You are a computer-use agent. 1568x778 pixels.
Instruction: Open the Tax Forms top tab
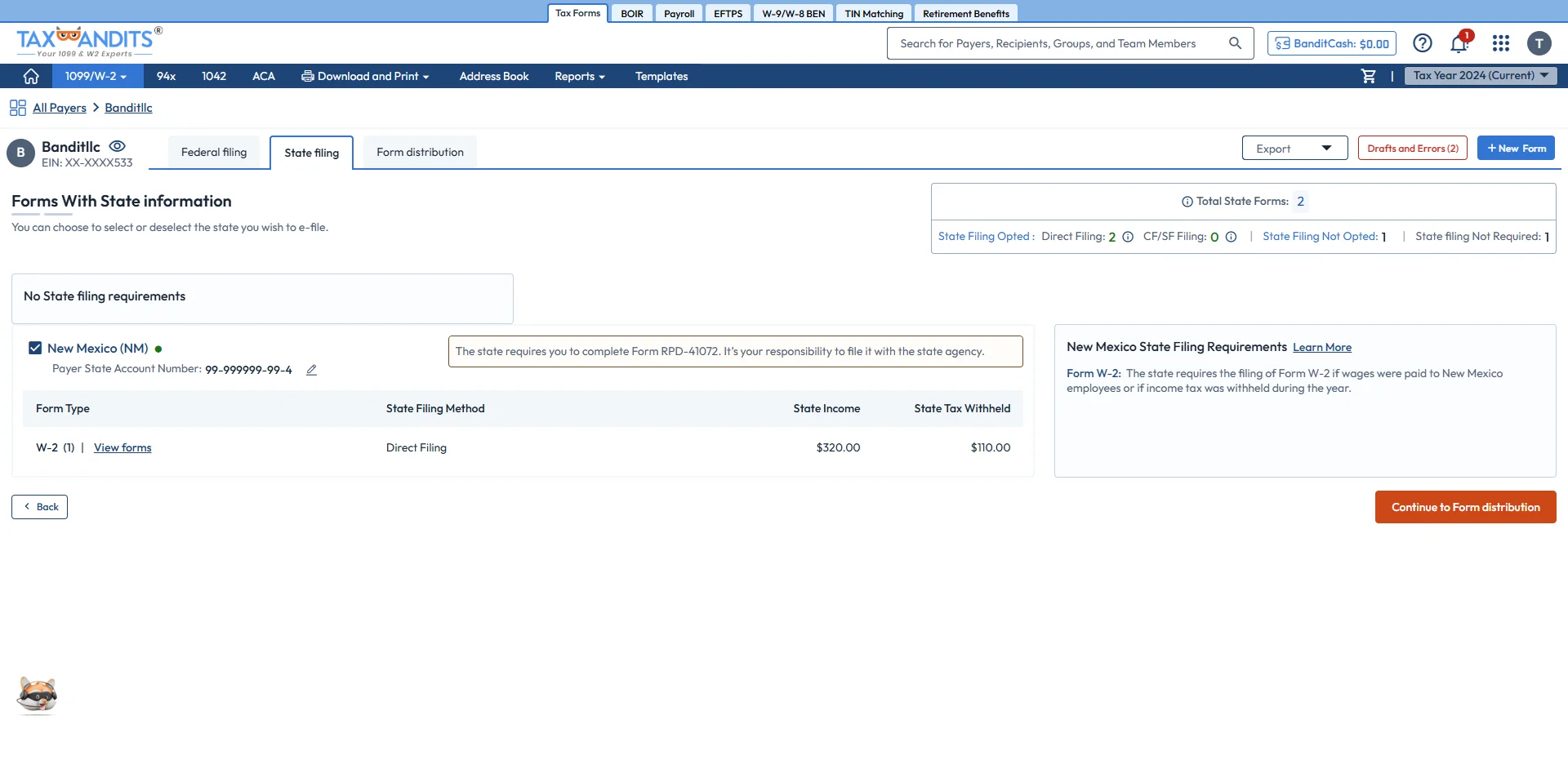[x=578, y=13]
